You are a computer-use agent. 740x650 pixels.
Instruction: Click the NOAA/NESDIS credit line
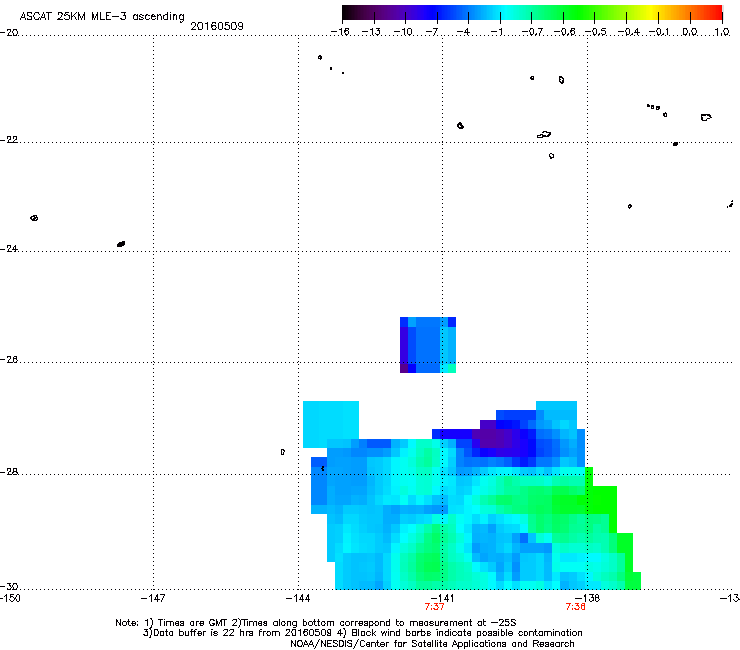coord(432,644)
